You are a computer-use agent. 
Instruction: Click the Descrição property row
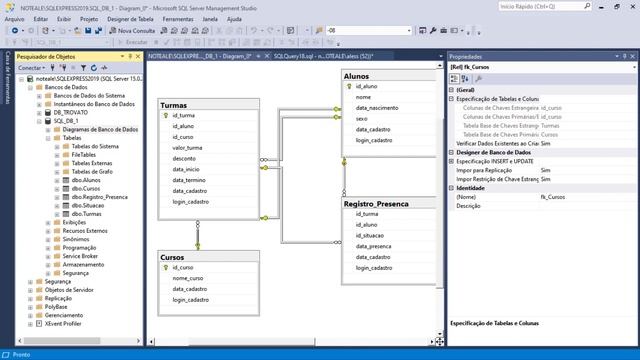click(542, 206)
